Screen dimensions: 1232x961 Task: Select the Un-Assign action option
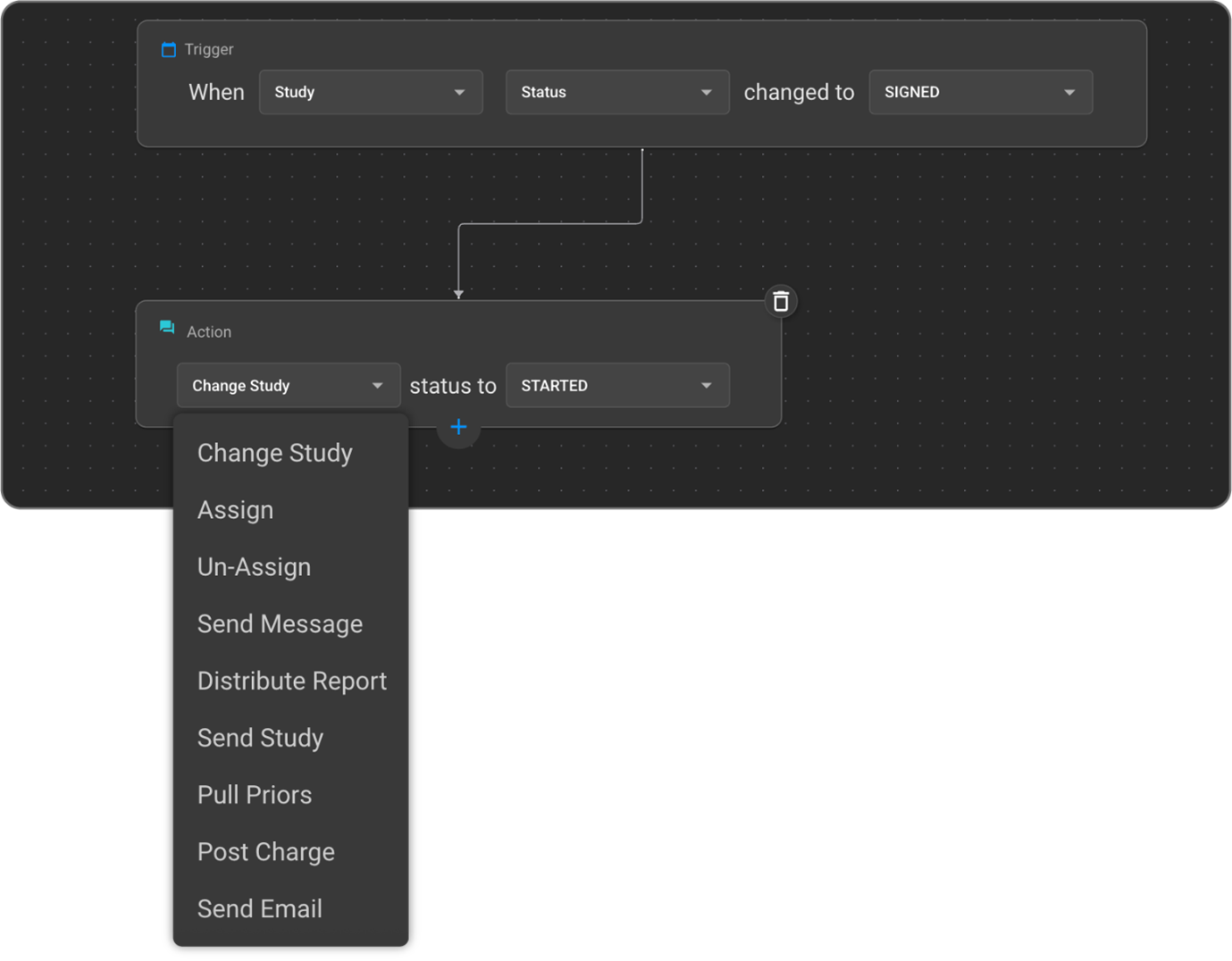(255, 568)
